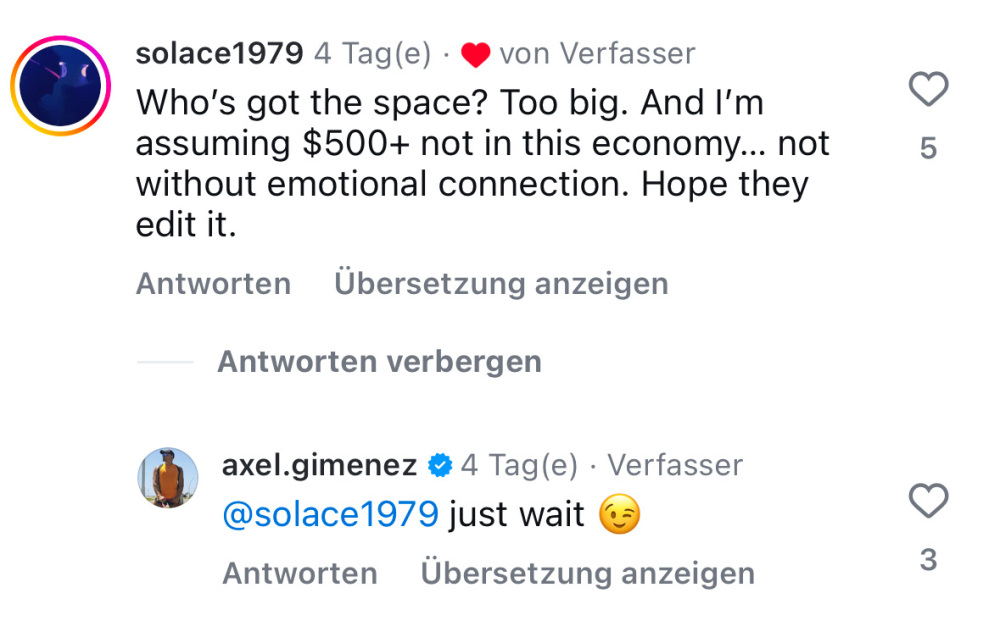View the 3 likes count on the reply
Image resolution: width=1000 pixels, height=621 pixels.
point(929,559)
